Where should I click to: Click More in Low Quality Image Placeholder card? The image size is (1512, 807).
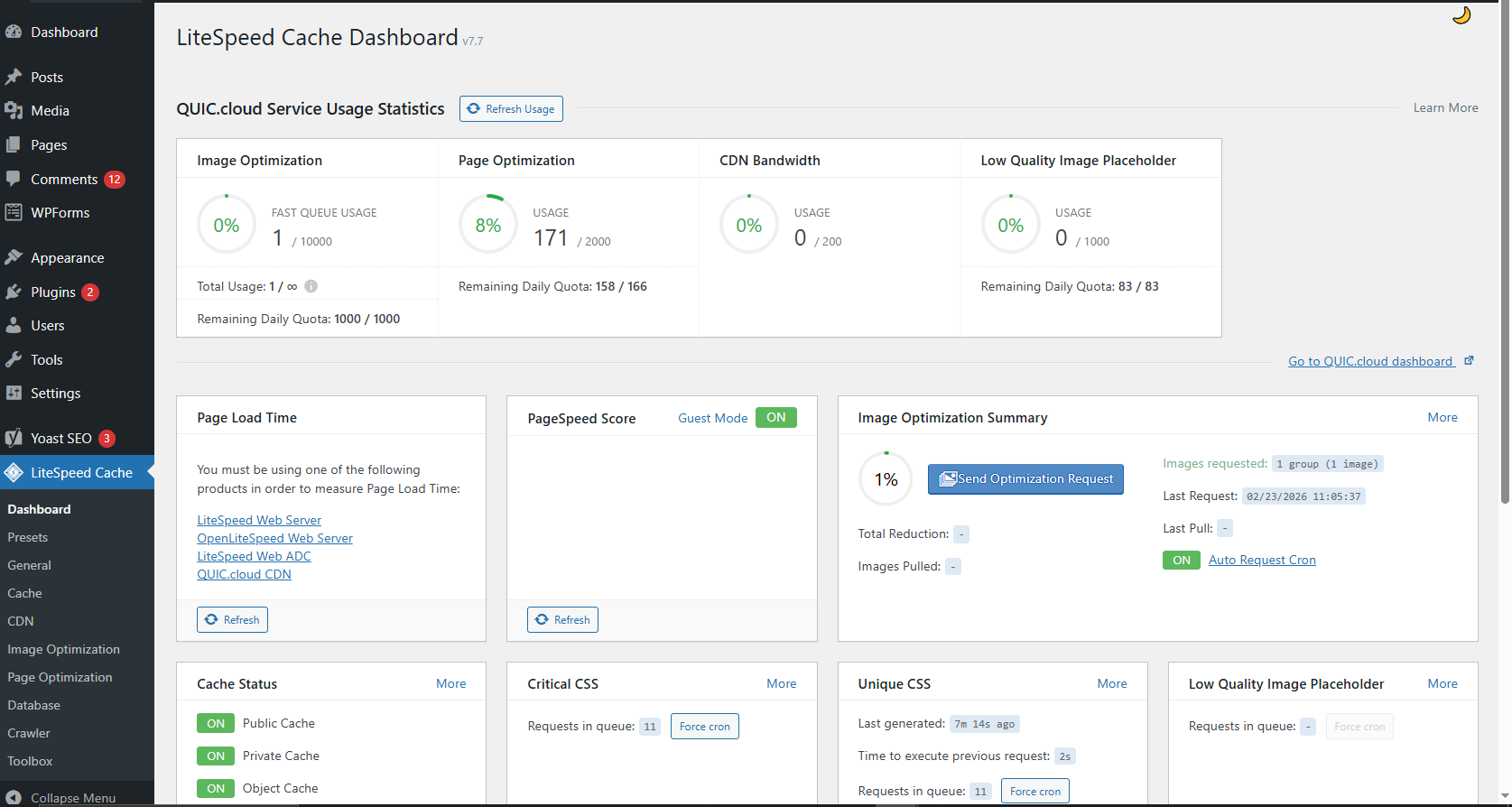click(x=1442, y=683)
